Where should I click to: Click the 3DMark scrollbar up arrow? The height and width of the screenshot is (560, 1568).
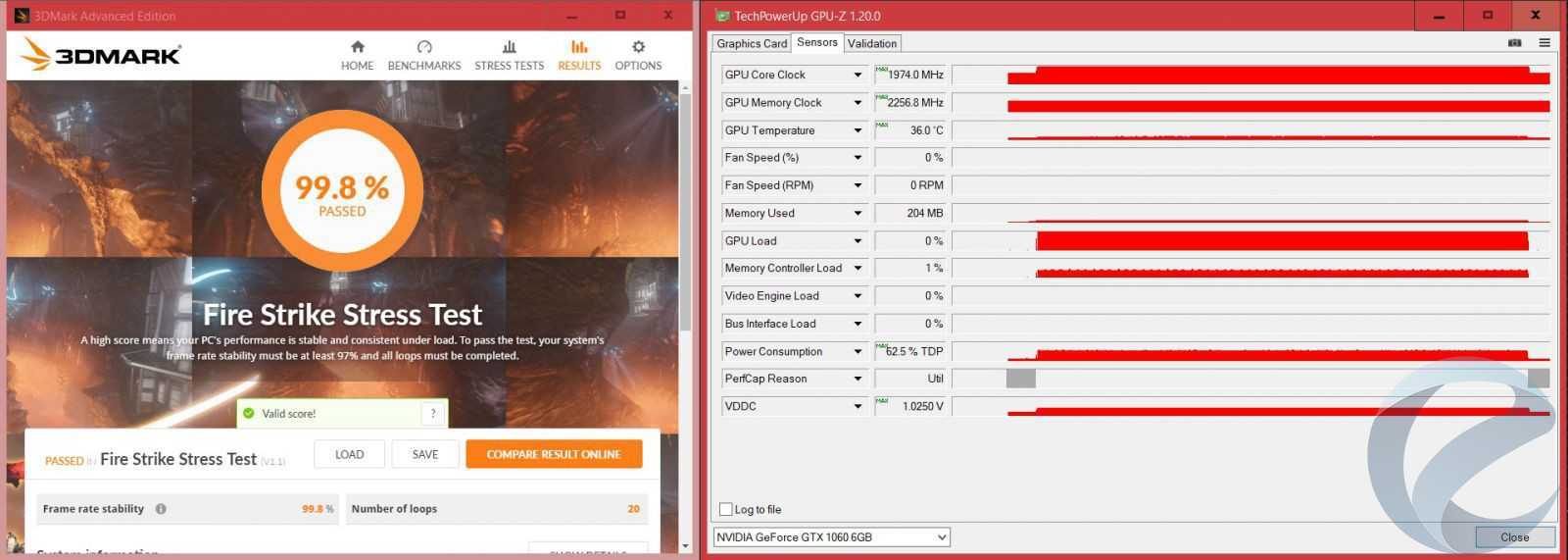point(686,88)
